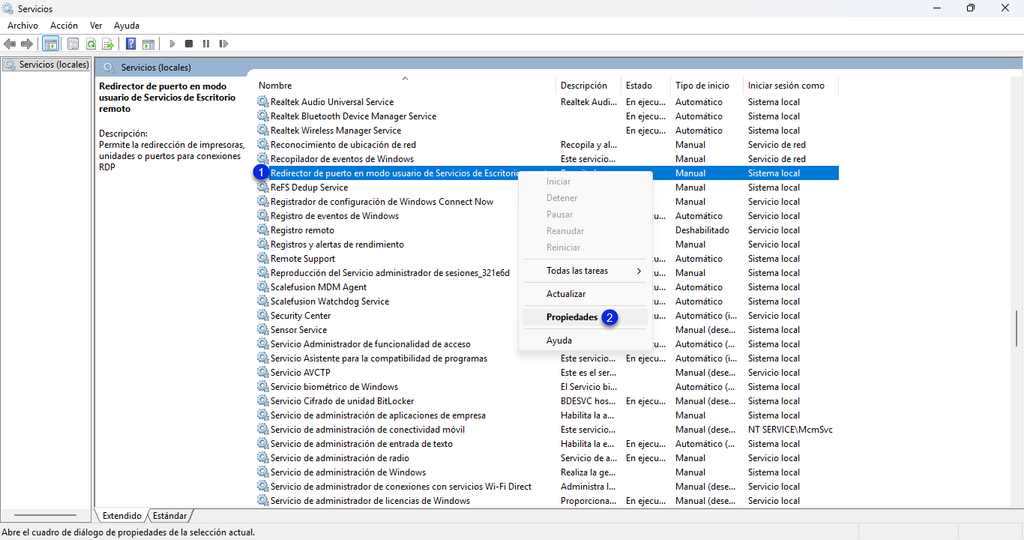Click the Restart Service toolbar icon
The width and height of the screenshot is (1024, 540).
(223, 44)
